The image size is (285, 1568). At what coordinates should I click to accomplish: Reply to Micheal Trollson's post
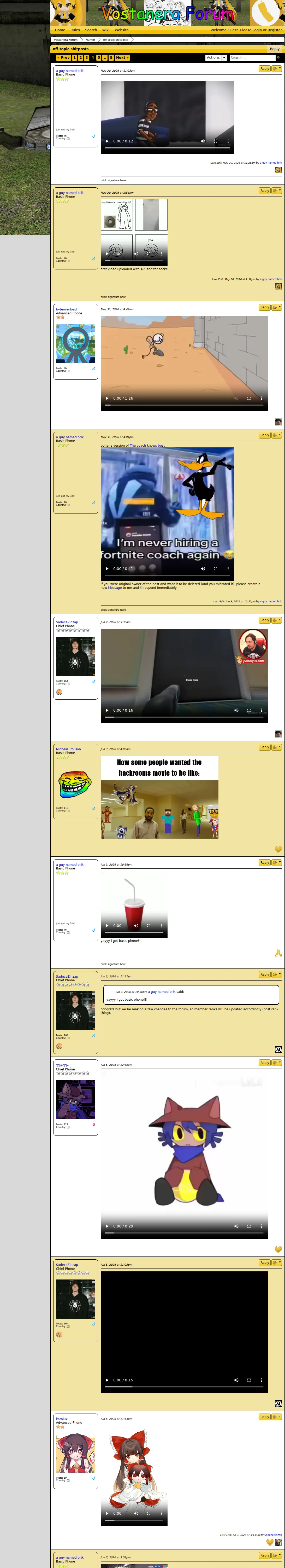(264, 747)
